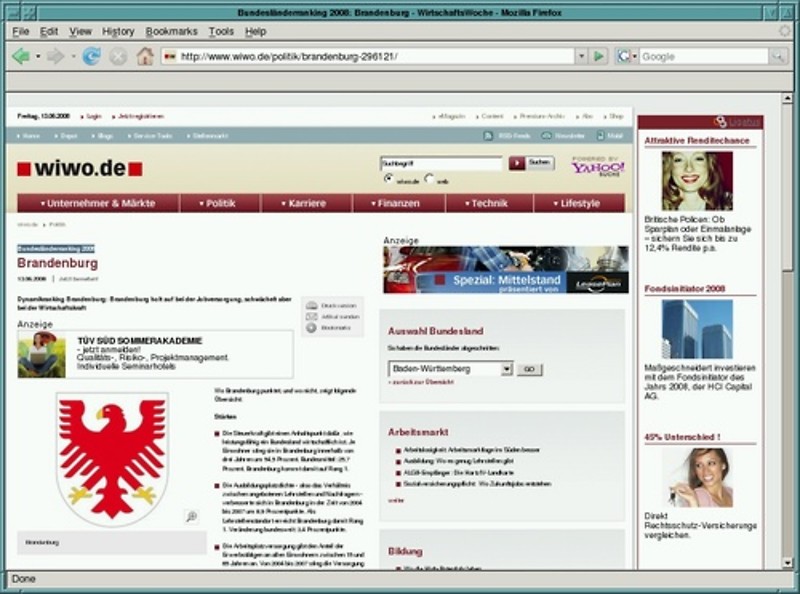Open the address bar URL dropdown
This screenshot has height=594, width=800.
pos(581,56)
